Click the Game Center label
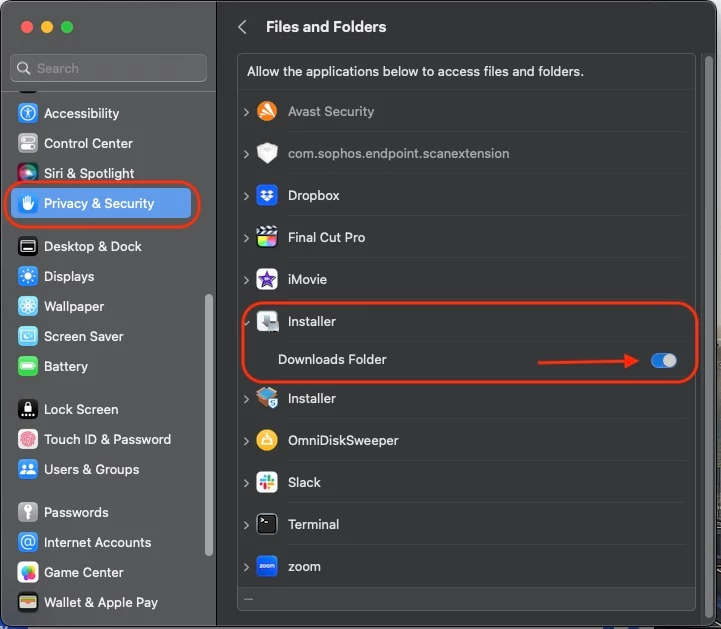 [x=84, y=572]
